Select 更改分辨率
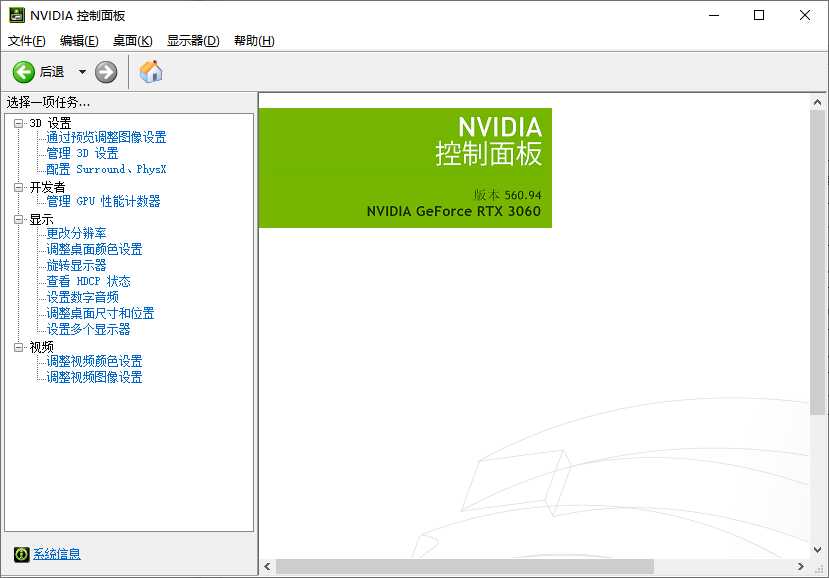Screen dimensions: 829x578 click(77, 233)
